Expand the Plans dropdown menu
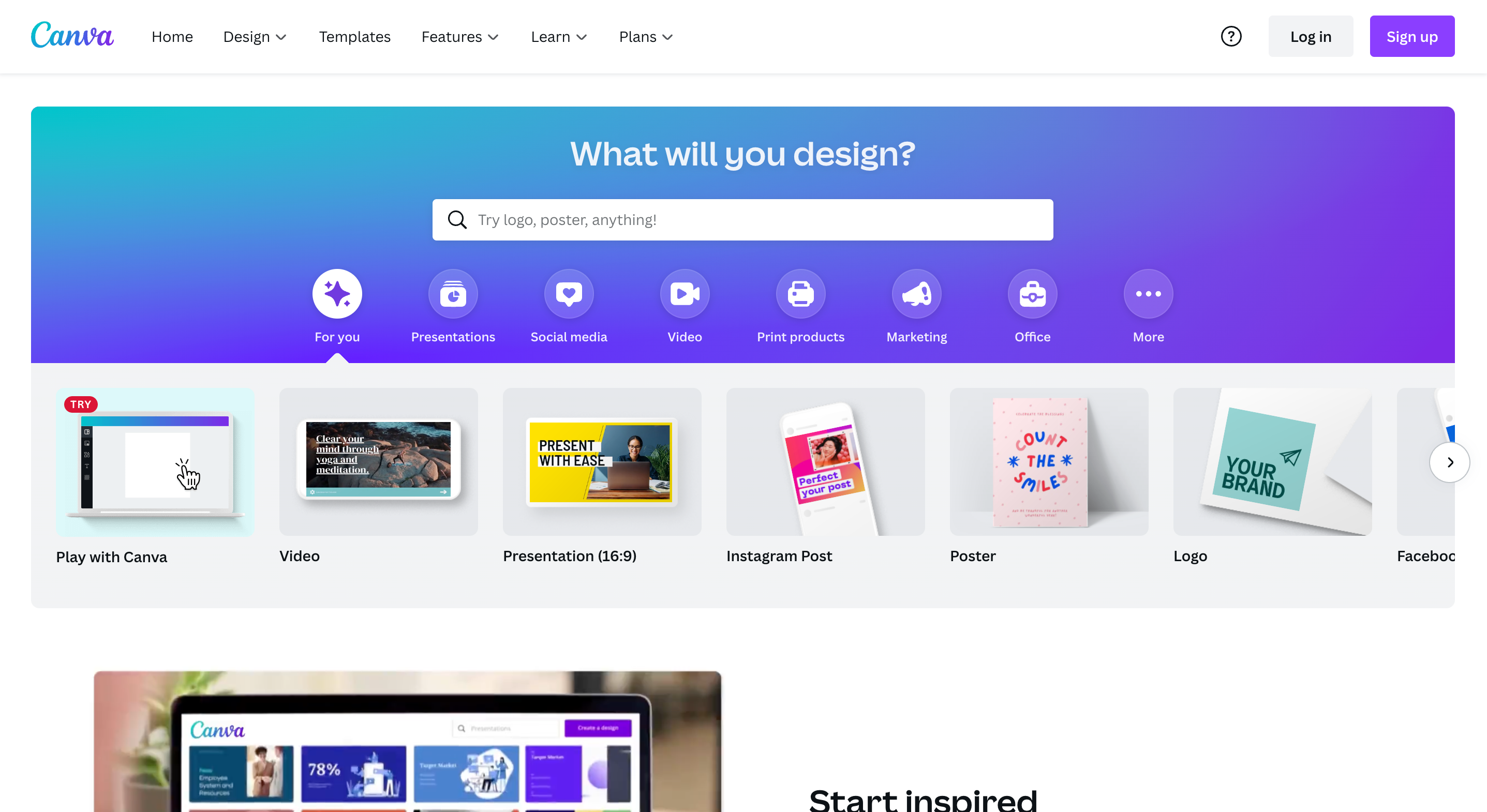Viewport: 1487px width, 812px height. point(645,37)
